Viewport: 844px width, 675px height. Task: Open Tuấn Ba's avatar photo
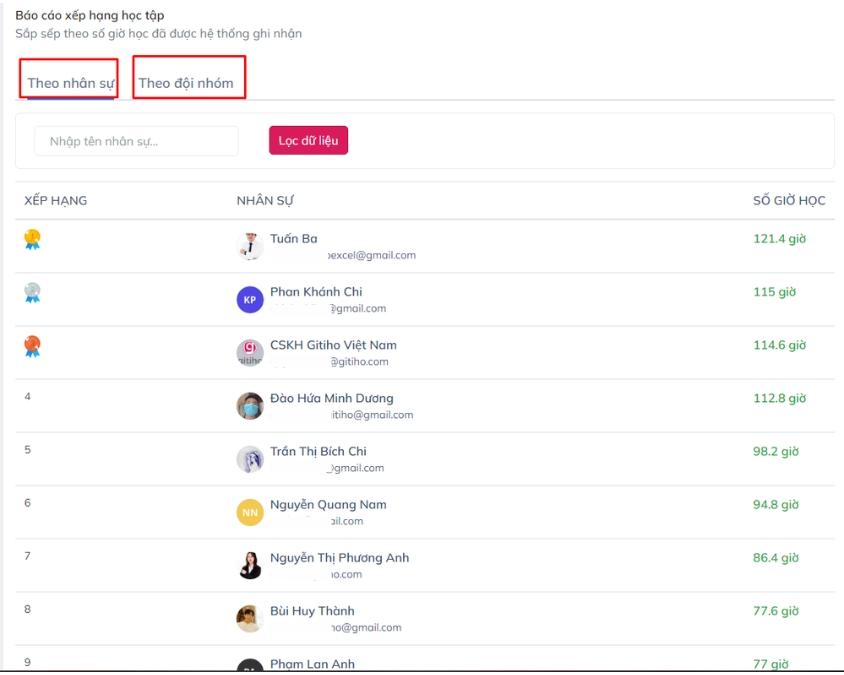click(x=250, y=247)
